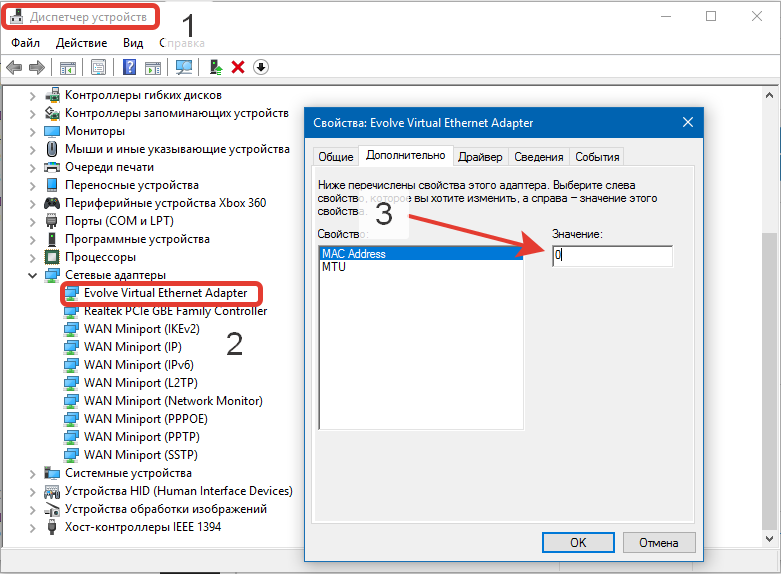The width and height of the screenshot is (781, 574).
Task: Click the red X uninstall device icon
Action: click(x=238, y=67)
